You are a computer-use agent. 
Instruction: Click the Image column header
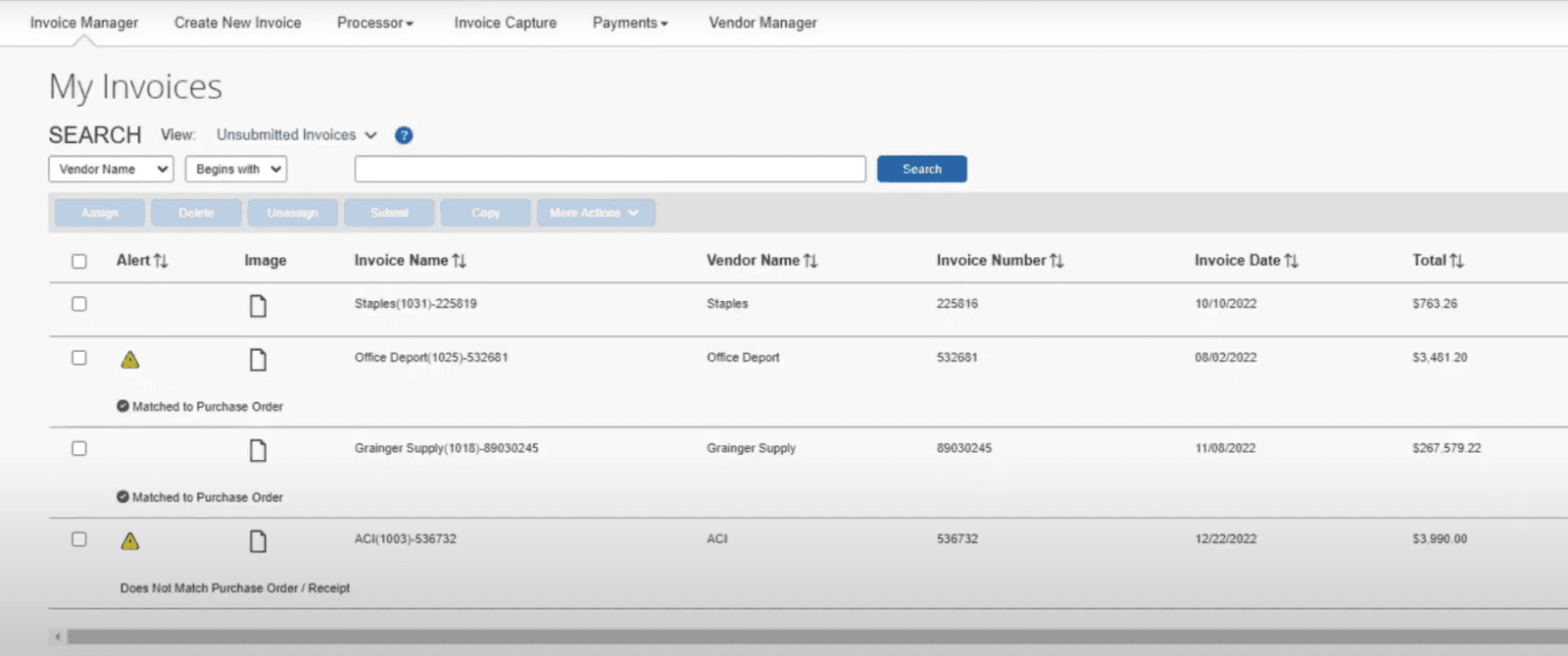click(266, 261)
